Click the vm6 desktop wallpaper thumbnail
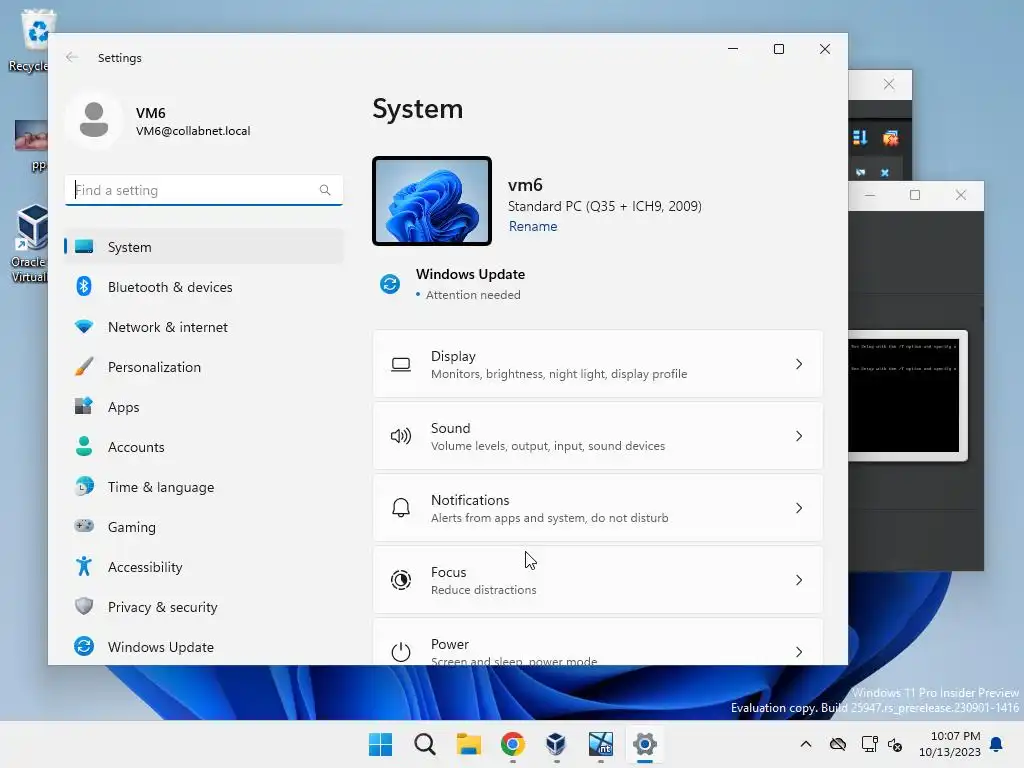The width and height of the screenshot is (1024, 768). pos(432,201)
